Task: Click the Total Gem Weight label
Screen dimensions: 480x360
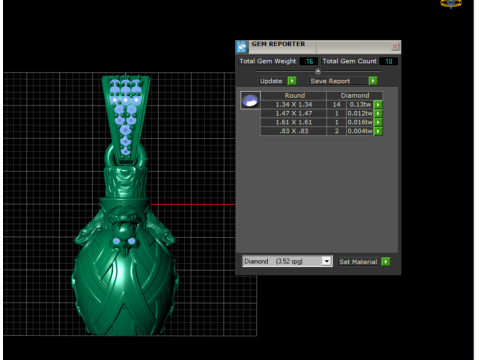Action: 268,61
